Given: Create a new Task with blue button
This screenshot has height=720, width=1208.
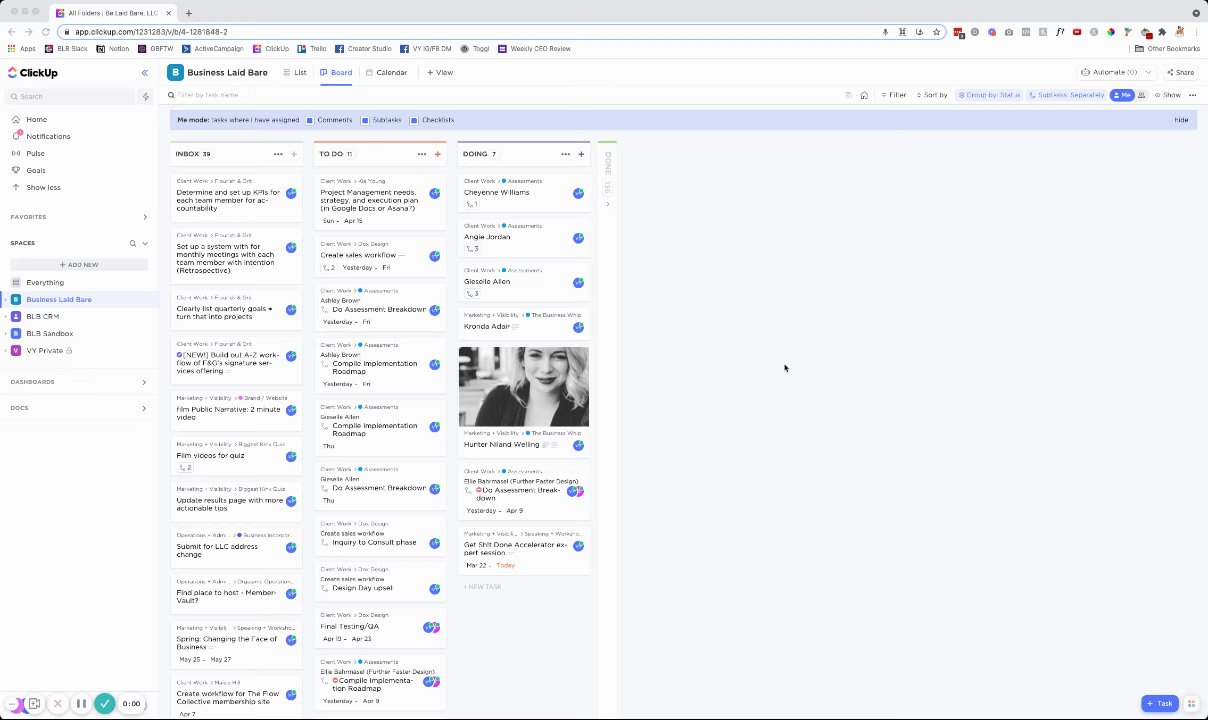Looking at the screenshot, I should (x=1160, y=704).
